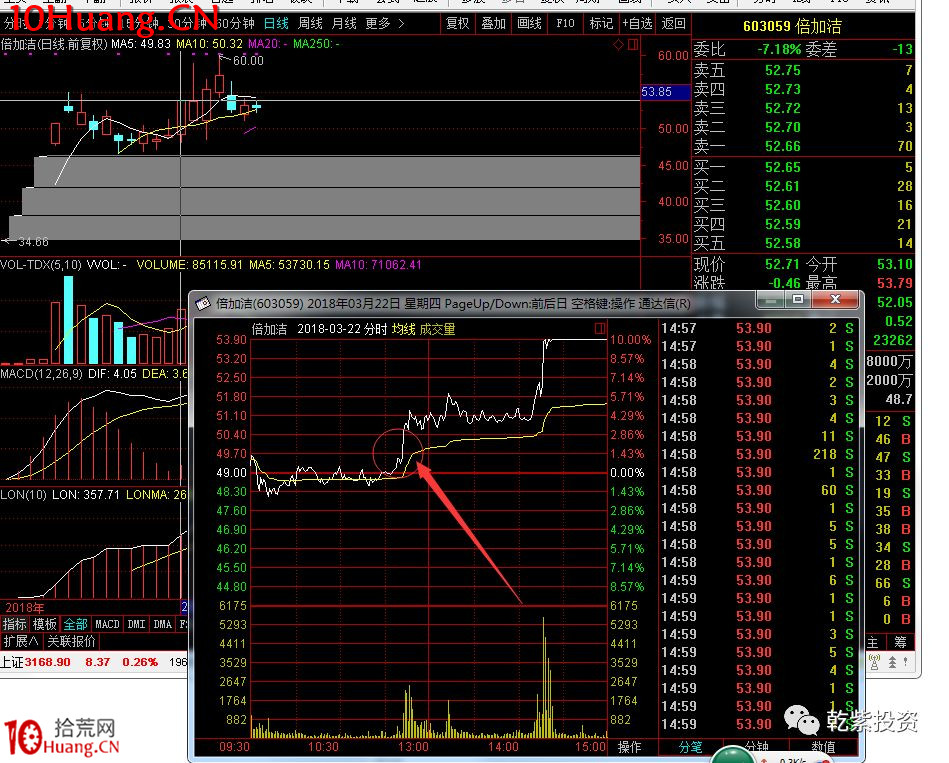Click the 标记 mark button
949x763 pixels.
point(601,24)
